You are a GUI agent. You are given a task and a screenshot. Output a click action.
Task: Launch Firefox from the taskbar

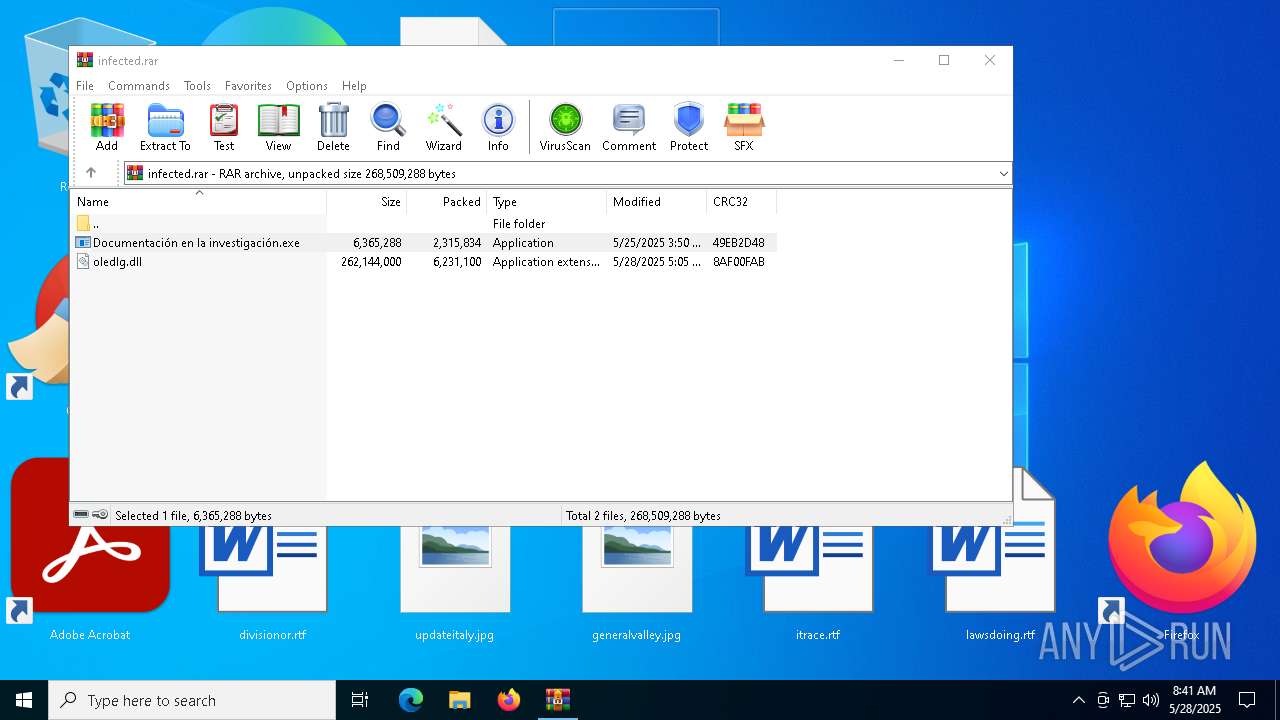[509, 700]
